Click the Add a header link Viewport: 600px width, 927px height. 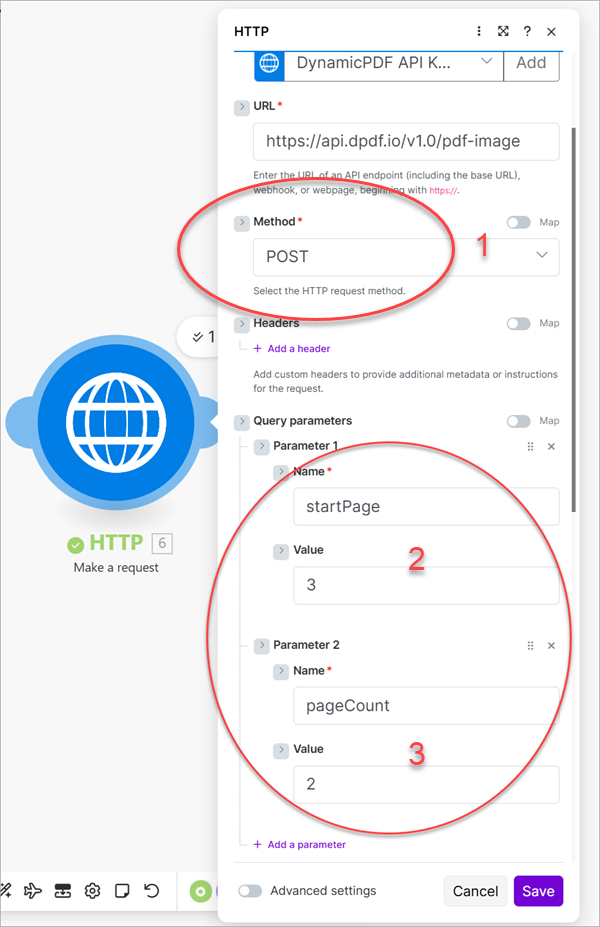pyautogui.click(x=292, y=349)
